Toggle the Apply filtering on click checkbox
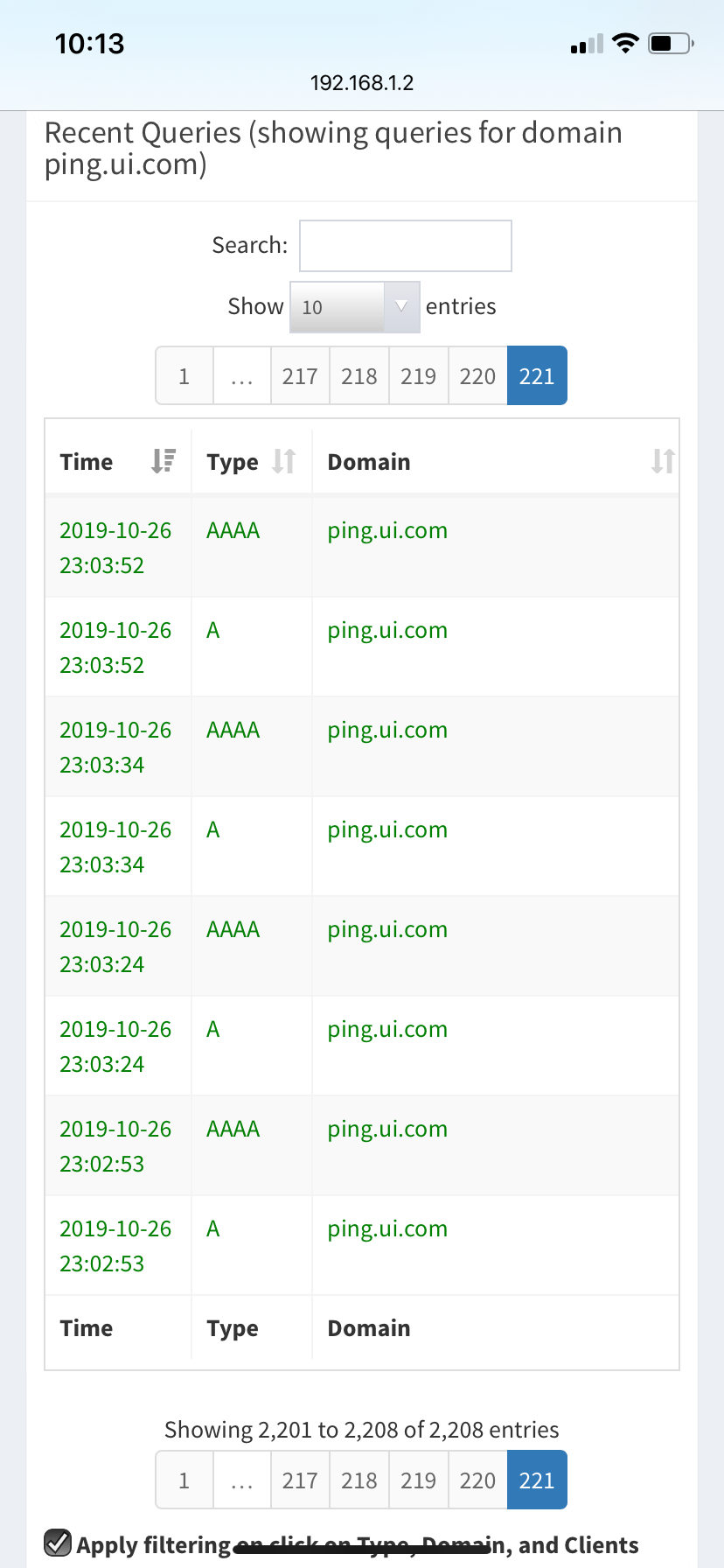This screenshot has height=1568, width=724. point(58,1543)
